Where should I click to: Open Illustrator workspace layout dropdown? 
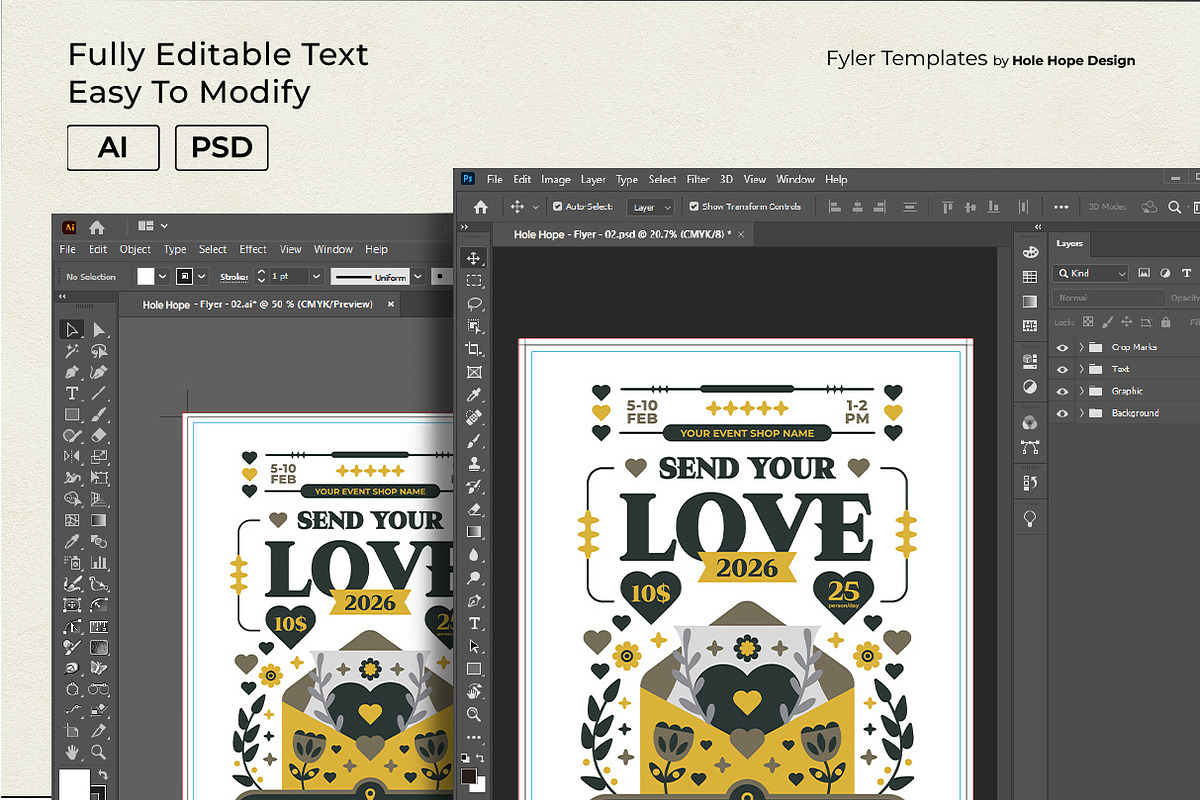(x=153, y=227)
